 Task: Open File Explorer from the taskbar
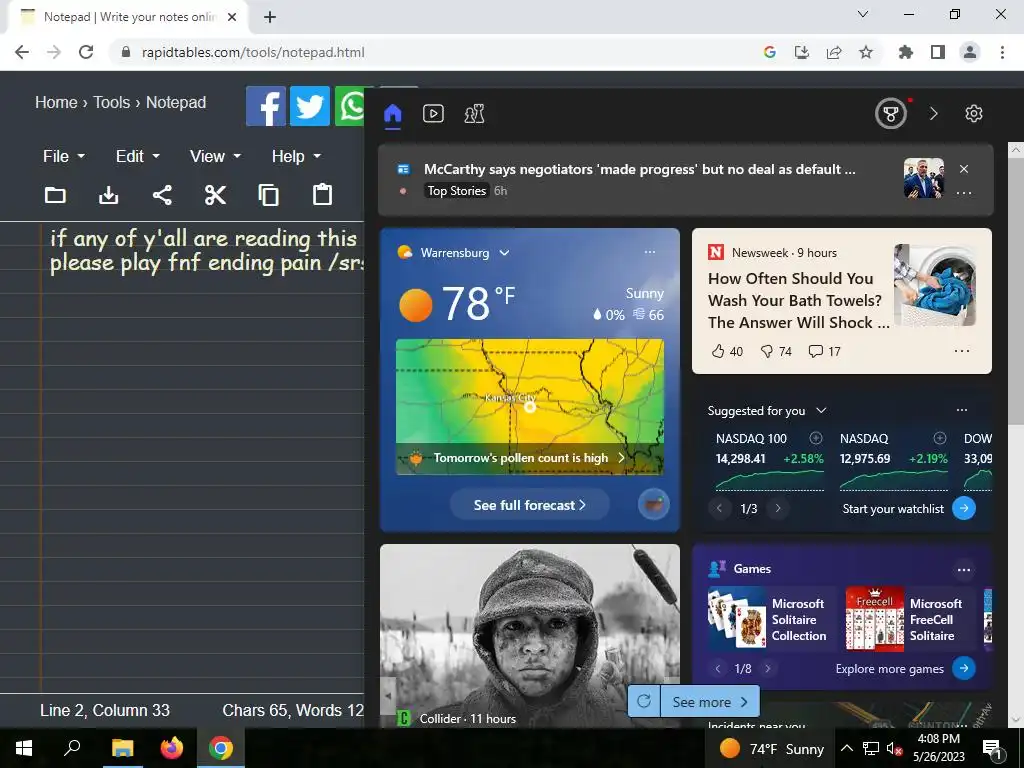(x=122, y=748)
